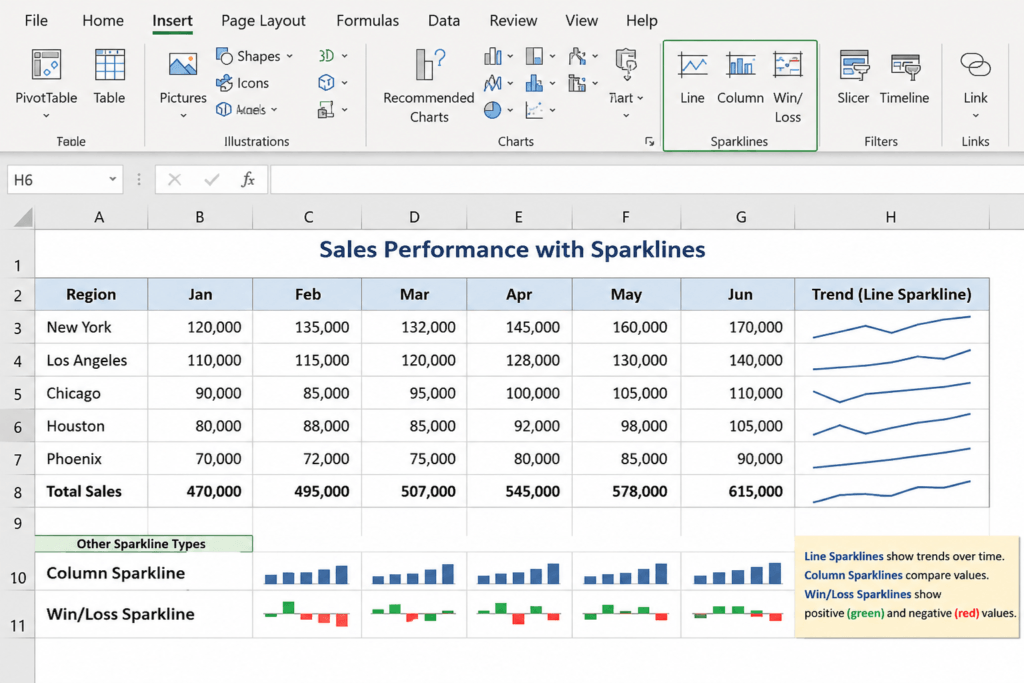Insert a Win/Loss sparkline
The image size is (1024, 683).
tap(788, 65)
